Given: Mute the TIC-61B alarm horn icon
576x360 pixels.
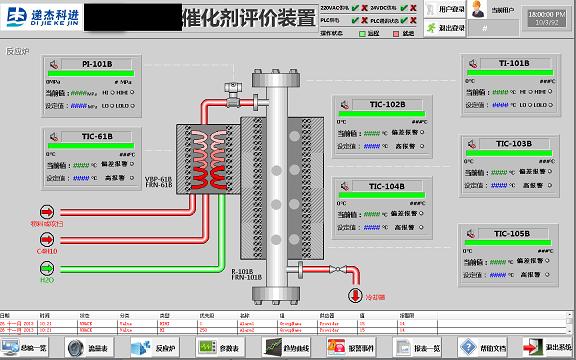Looking at the screenshot, I should (54, 137).
